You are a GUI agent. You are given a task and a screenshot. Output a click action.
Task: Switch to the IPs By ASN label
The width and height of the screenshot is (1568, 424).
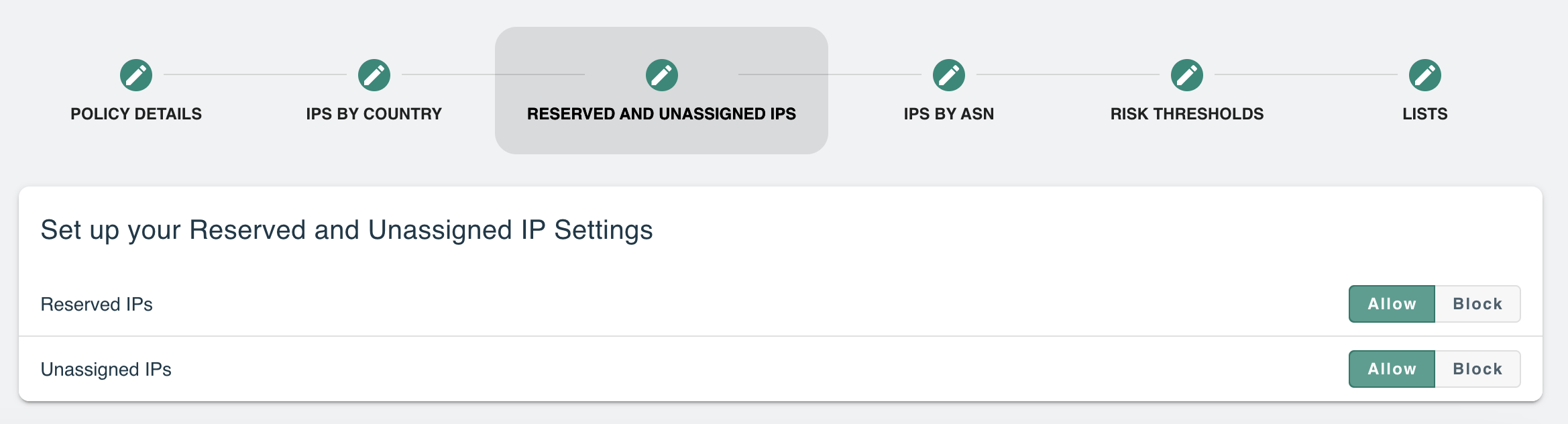pyautogui.click(x=949, y=114)
